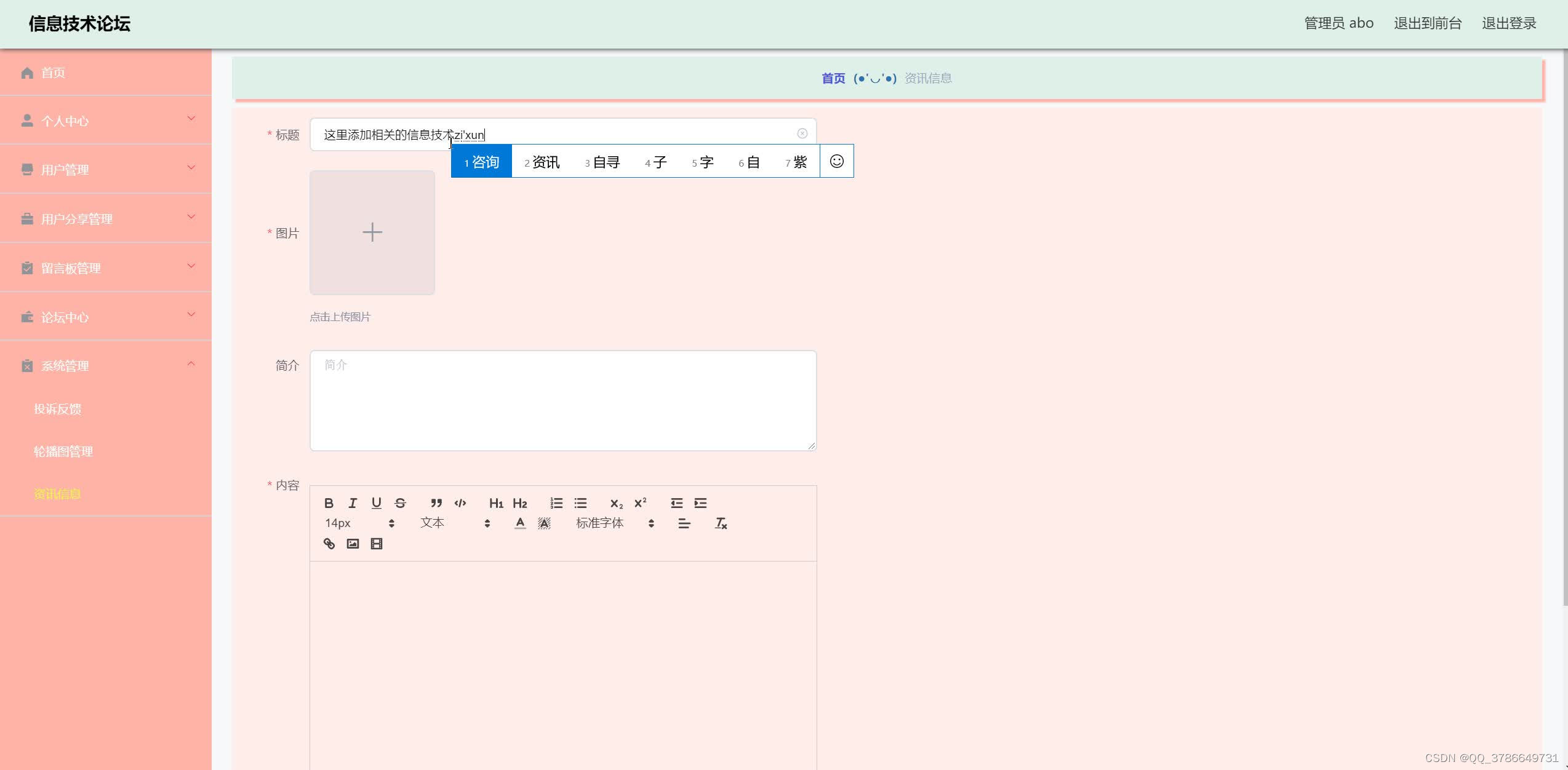
Task: Insert a blockquote in editor
Action: 436,503
